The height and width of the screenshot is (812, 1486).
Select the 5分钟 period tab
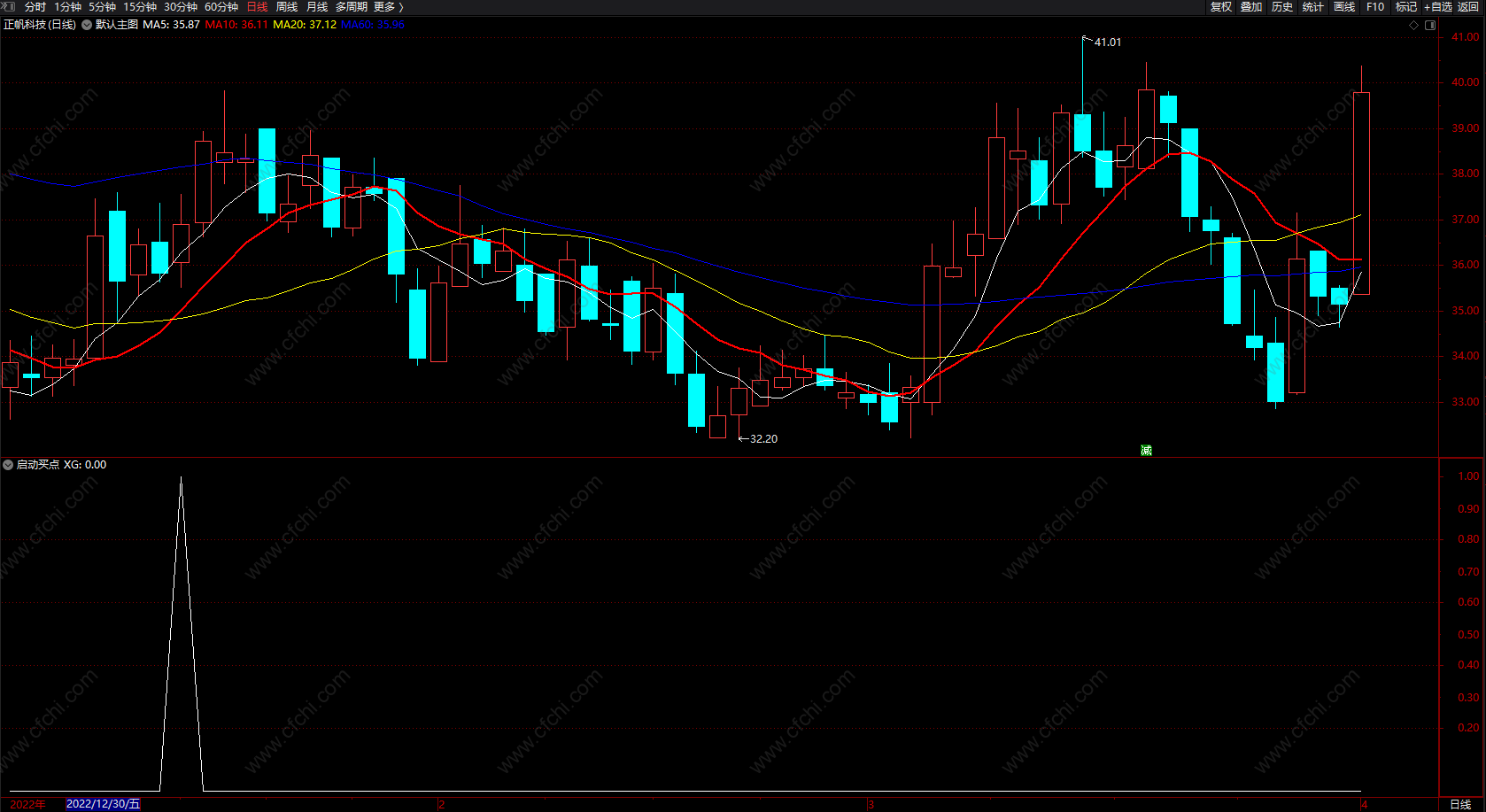pyautogui.click(x=102, y=7)
